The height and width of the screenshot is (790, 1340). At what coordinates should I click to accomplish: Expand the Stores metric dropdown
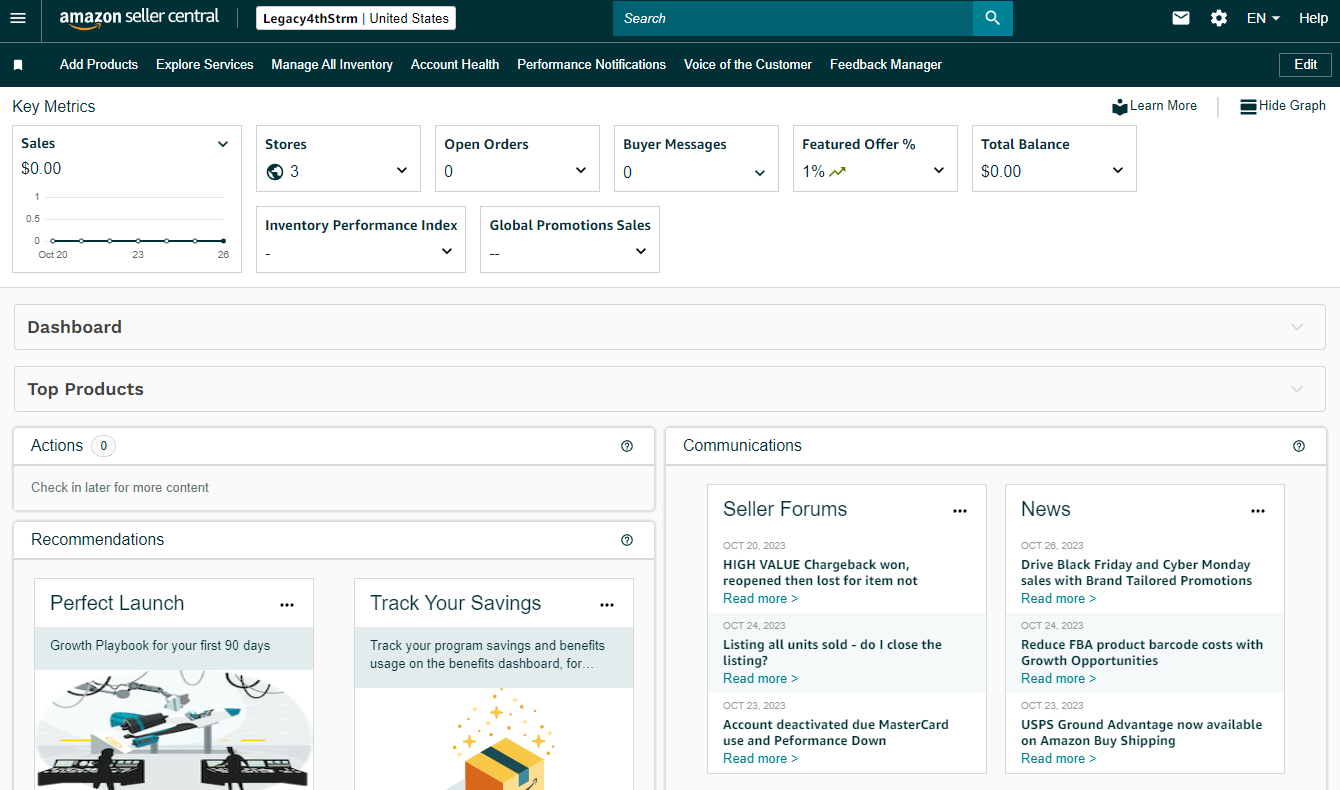(x=402, y=170)
